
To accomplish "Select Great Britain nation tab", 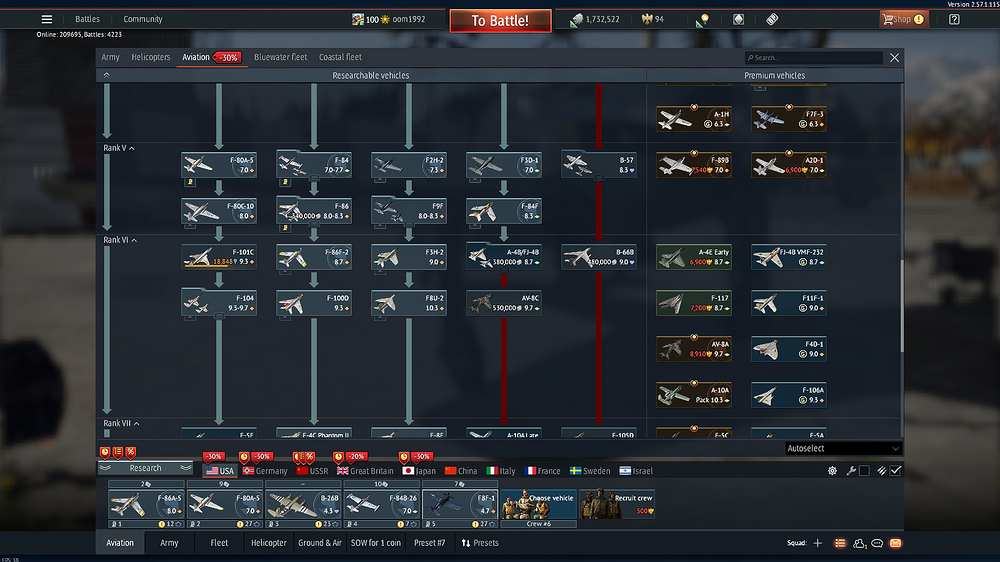I will 365,471.
